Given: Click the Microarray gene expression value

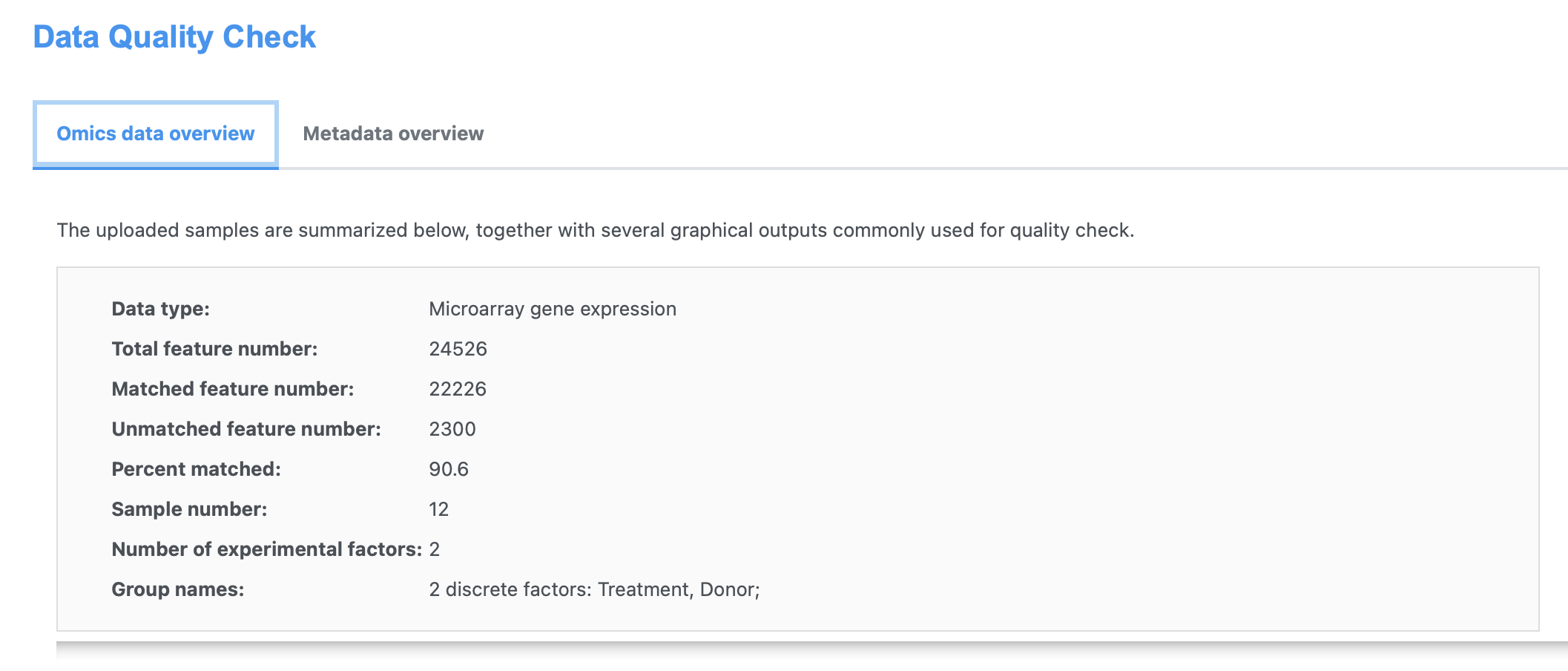Looking at the screenshot, I should tap(552, 309).
